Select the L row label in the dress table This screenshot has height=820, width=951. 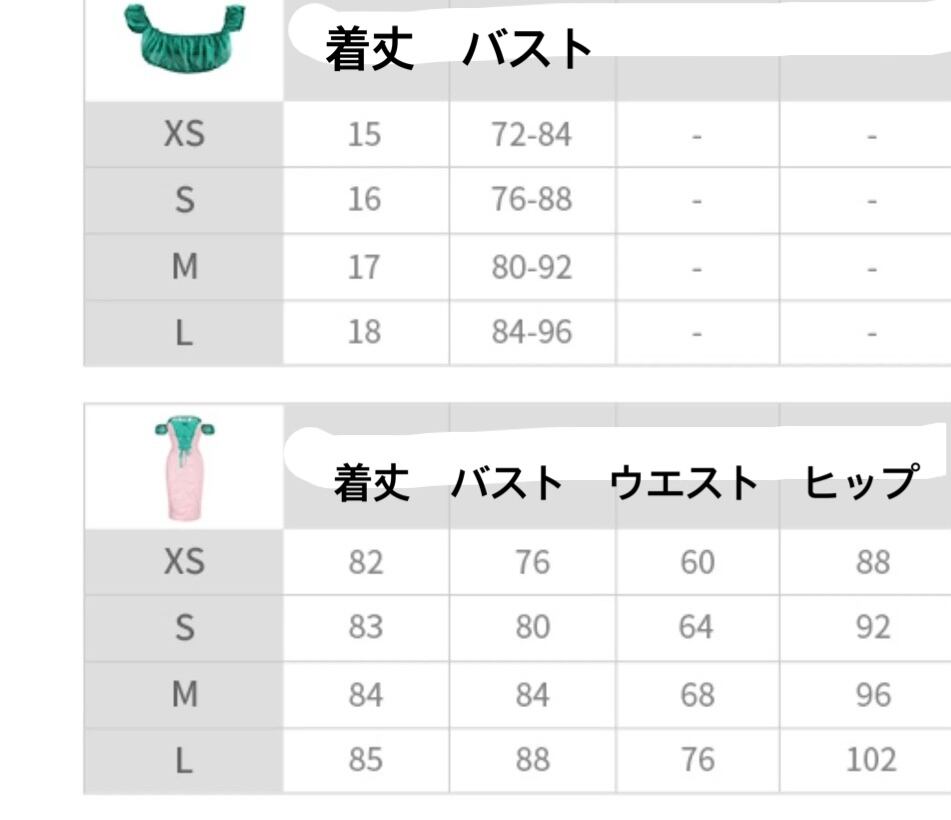[x=184, y=761]
